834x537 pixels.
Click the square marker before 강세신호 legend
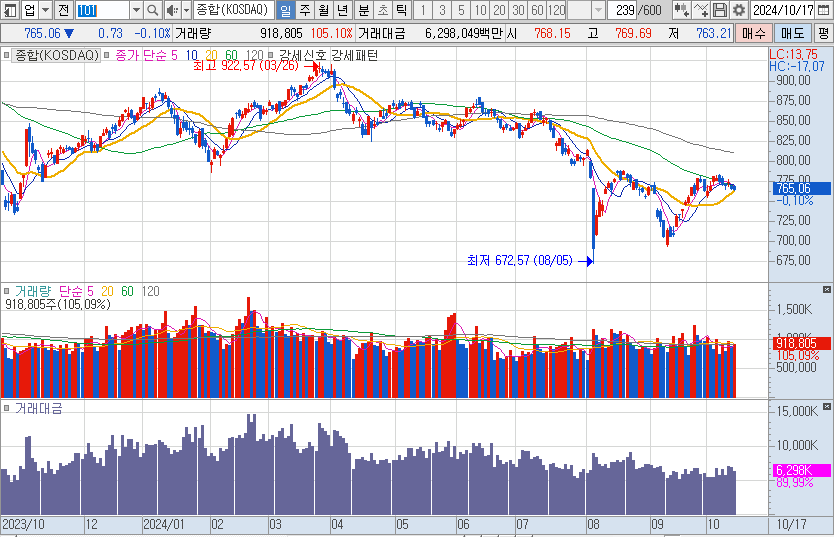271,55
